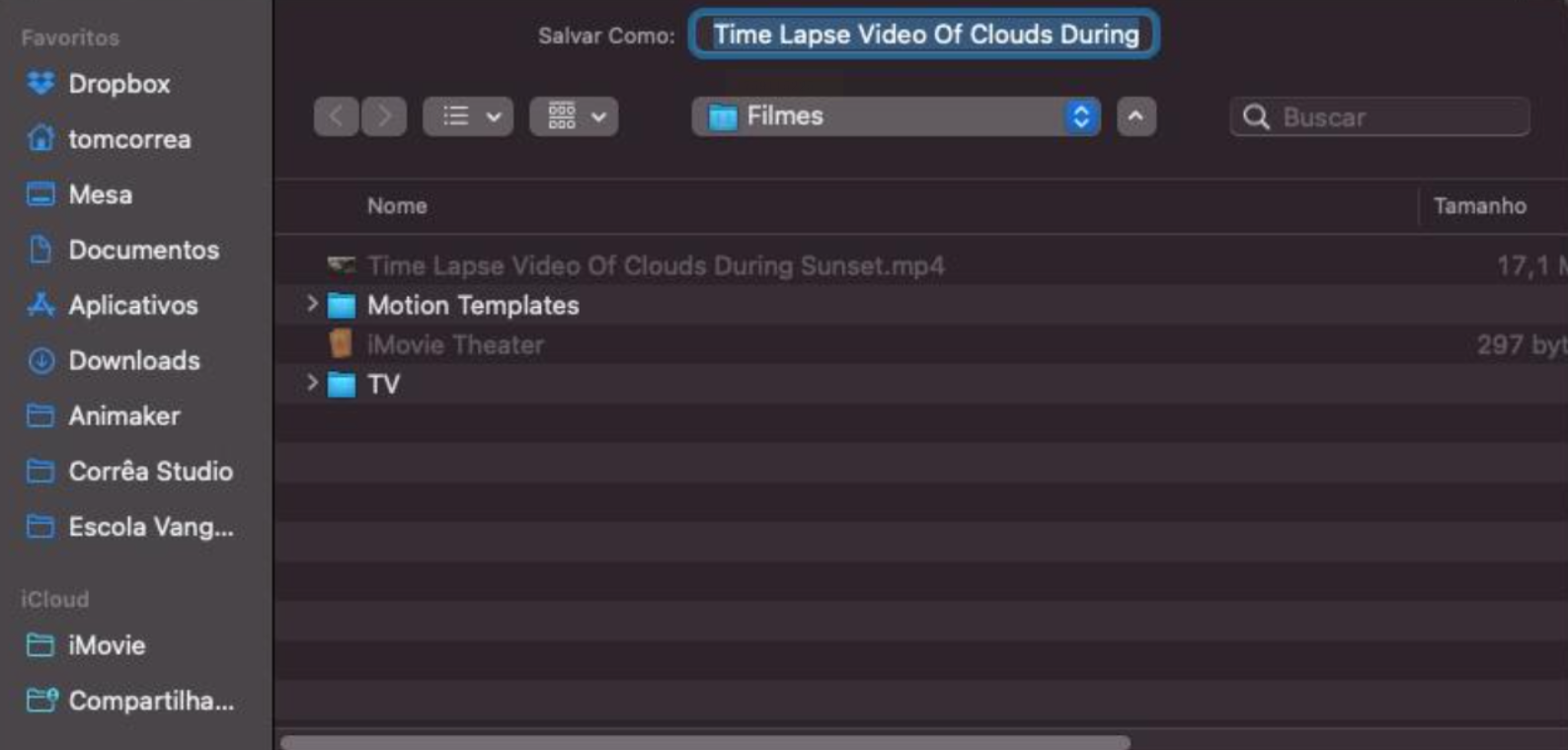The width and height of the screenshot is (1568, 750).
Task: Expand the TV folder
Action: pos(312,383)
